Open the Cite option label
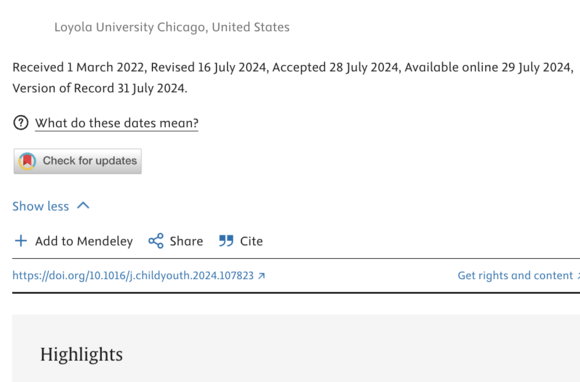Screen dimensions: 580x382 click(x=252, y=241)
